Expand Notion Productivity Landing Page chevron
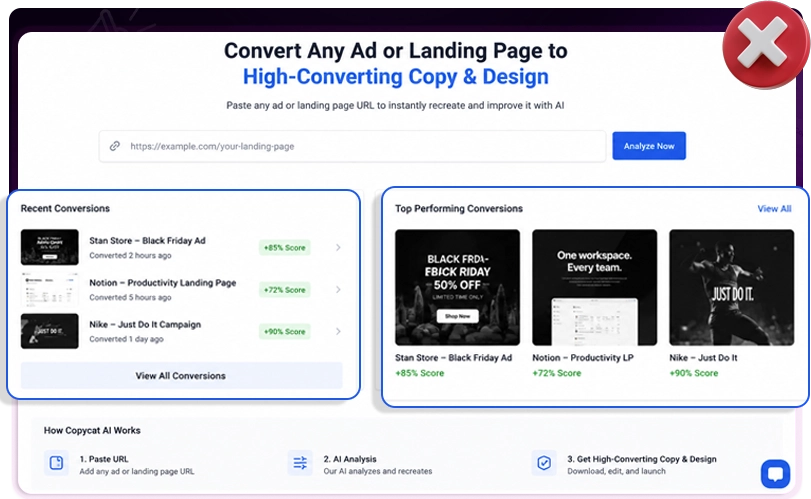This screenshot has height=499, width=811. [x=338, y=290]
